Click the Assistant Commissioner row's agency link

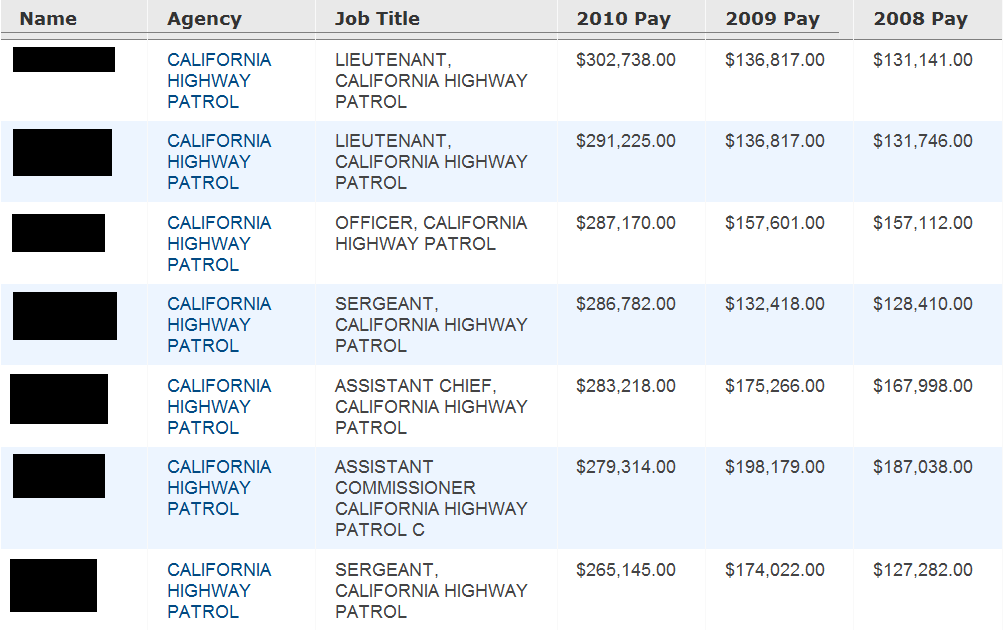[x=219, y=488]
